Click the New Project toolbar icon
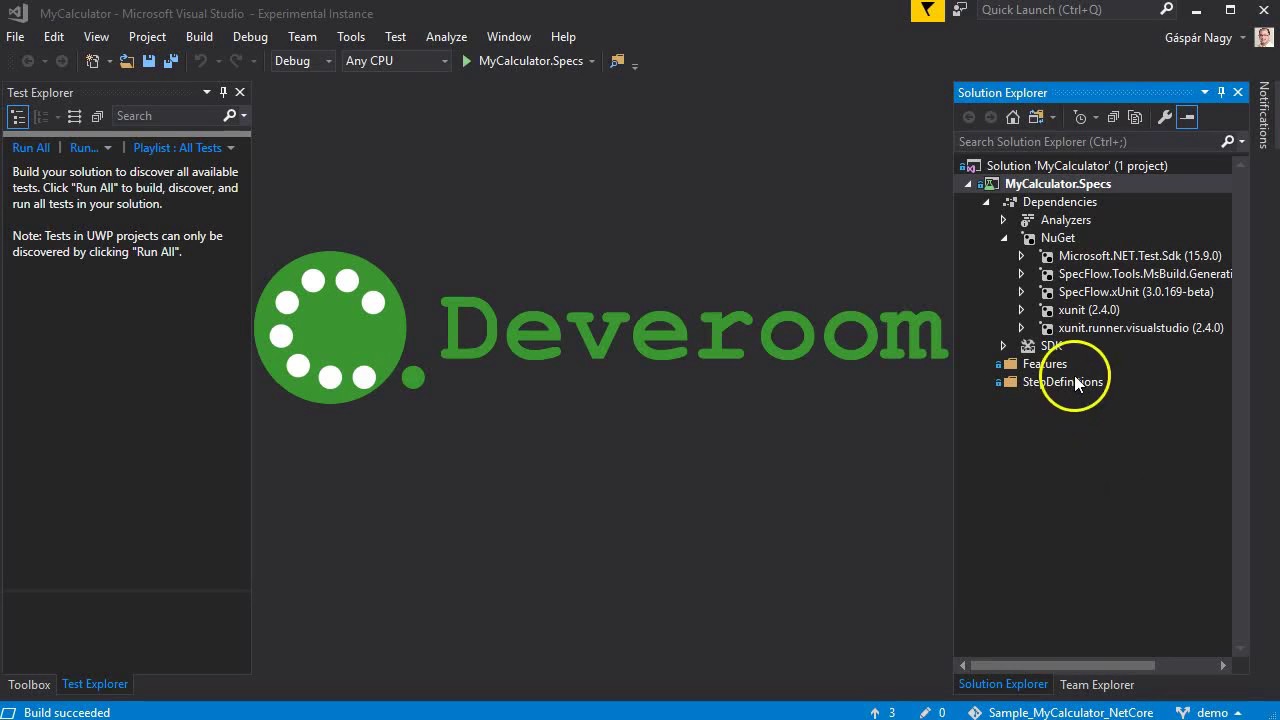Screen dimensions: 1280x720 click(x=93, y=61)
